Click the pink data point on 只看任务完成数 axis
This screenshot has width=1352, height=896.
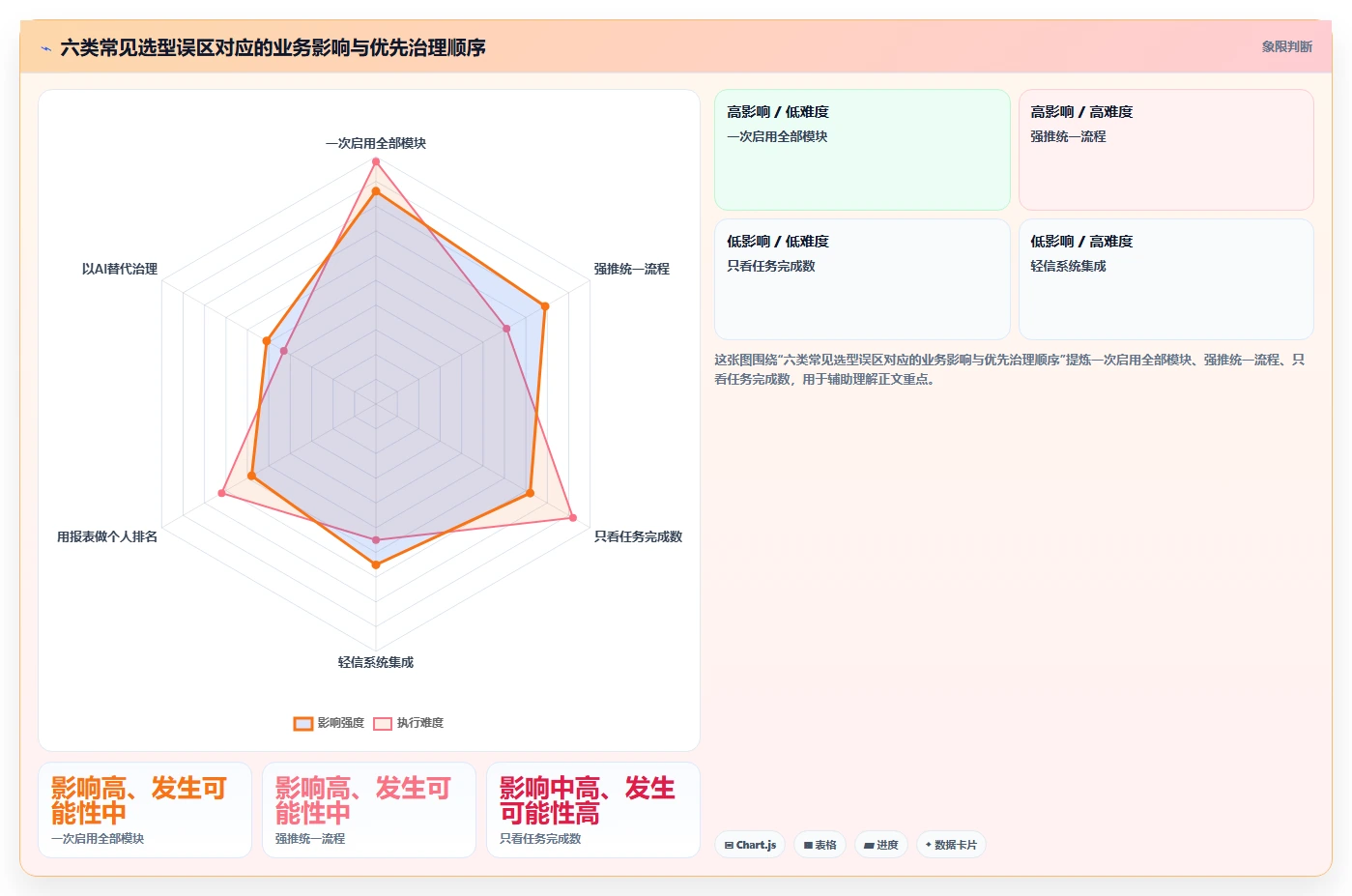pos(573,518)
